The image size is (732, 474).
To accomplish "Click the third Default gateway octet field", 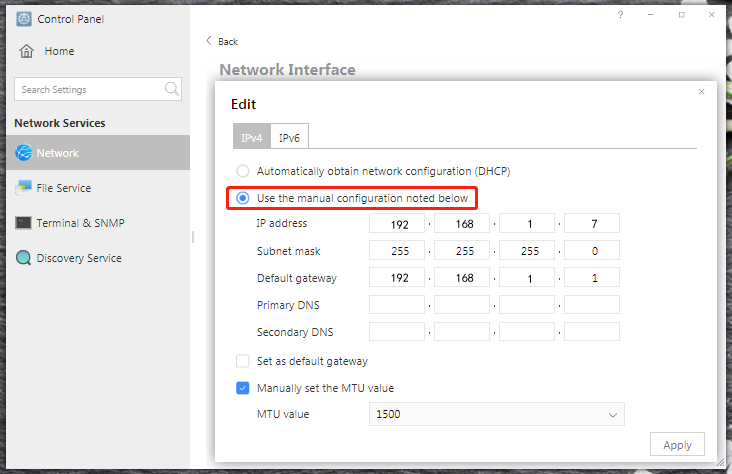I will pos(527,277).
